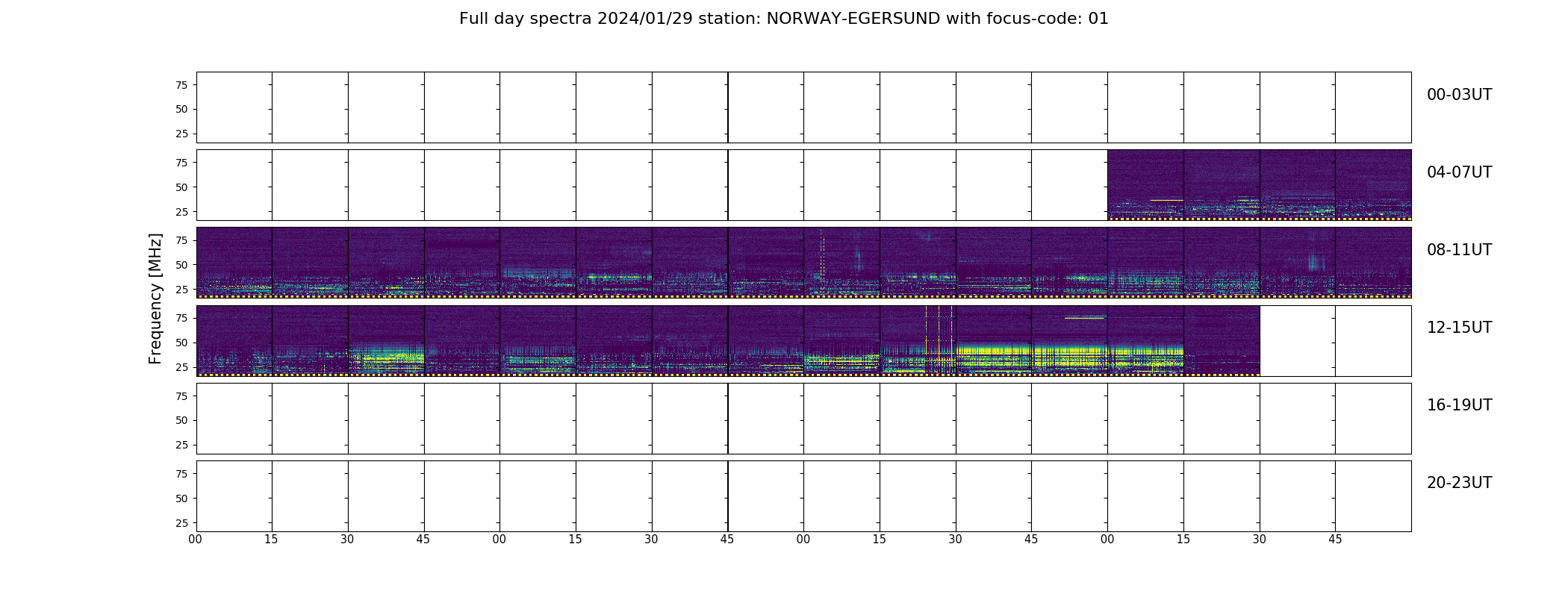This screenshot has width=1568, height=597.
Task: Click the 75 tick of the 00-03UT row
Action: point(181,85)
